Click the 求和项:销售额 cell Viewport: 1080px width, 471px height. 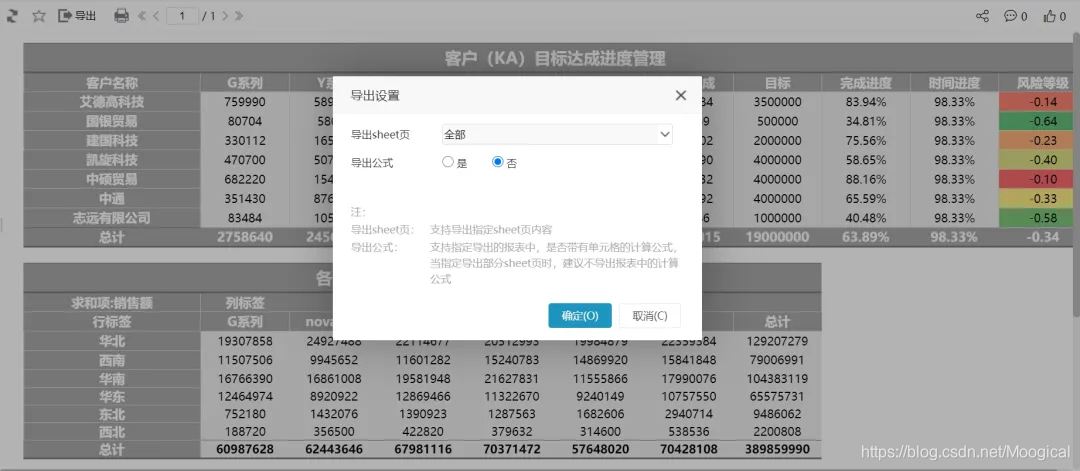[x=112, y=302]
